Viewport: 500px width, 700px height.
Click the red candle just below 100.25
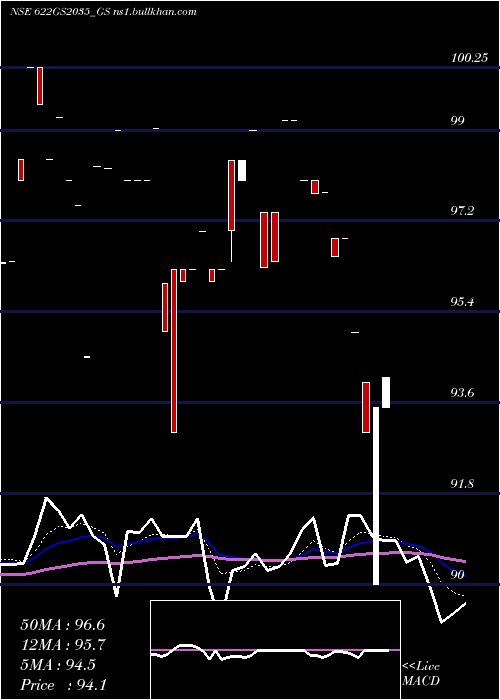[40, 86]
